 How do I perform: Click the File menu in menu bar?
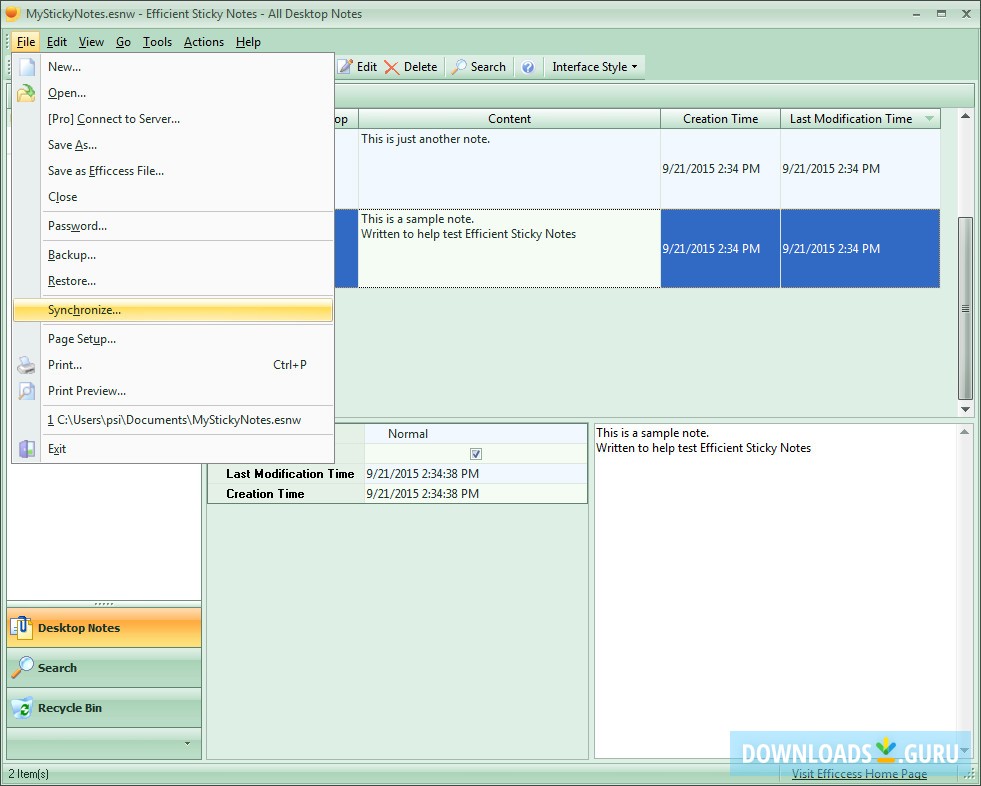(x=26, y=42)
